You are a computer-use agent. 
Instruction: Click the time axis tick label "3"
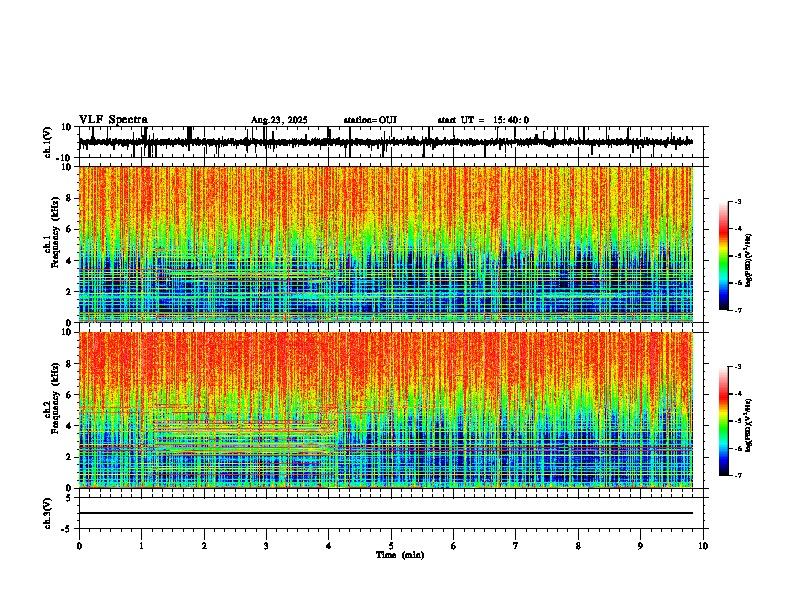(x=266, y=546)
